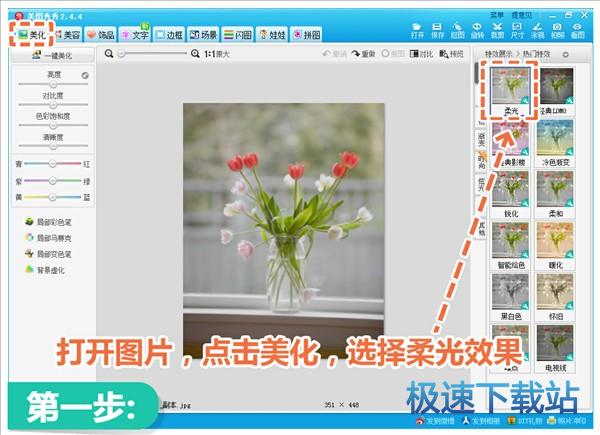Screen dimensions: 600x435
Task: Click 照片冲印 print icon in status bar
Action: point(551,421)
